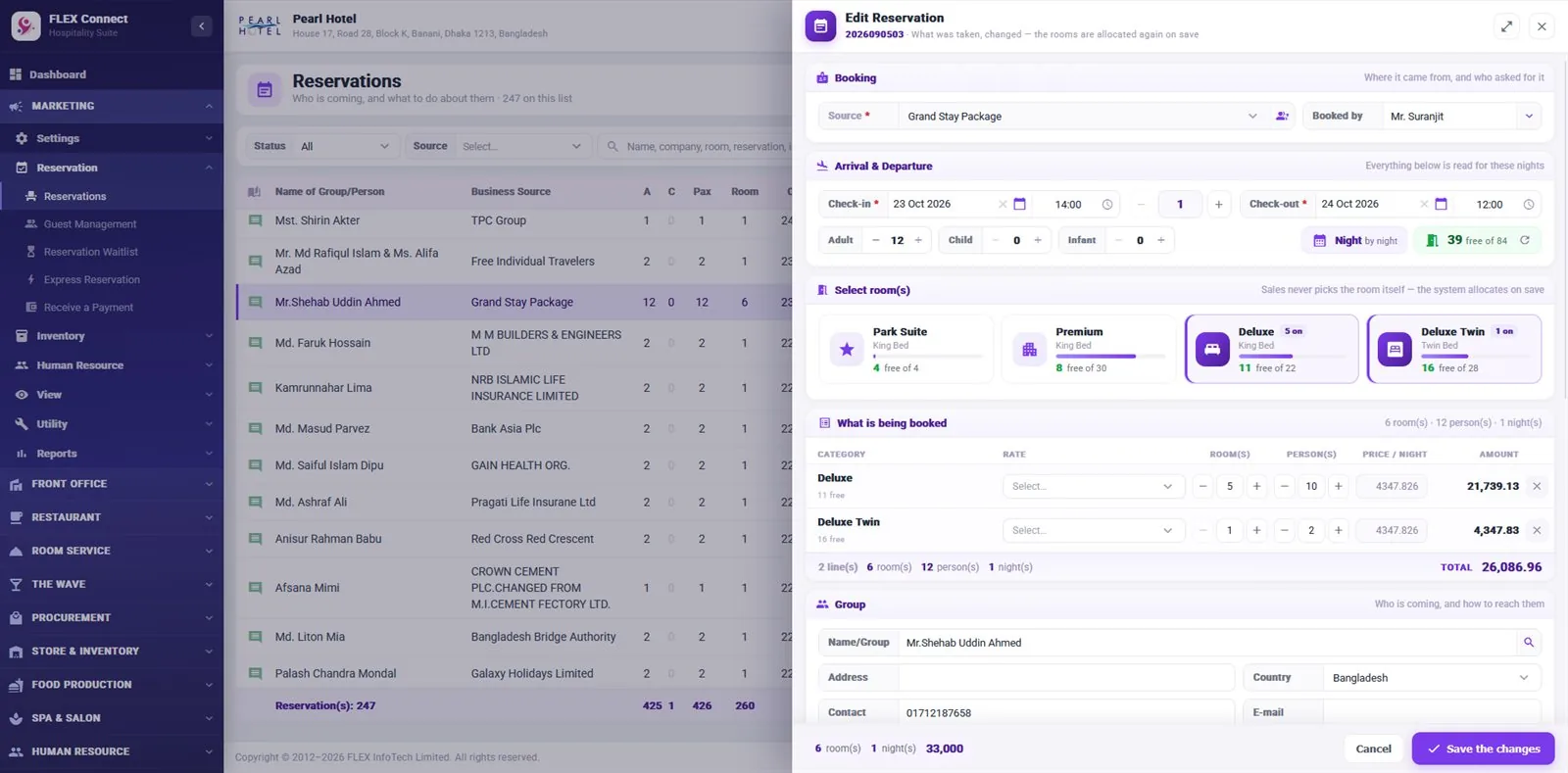Cancel editing the reservation

tap(1373, 749)
